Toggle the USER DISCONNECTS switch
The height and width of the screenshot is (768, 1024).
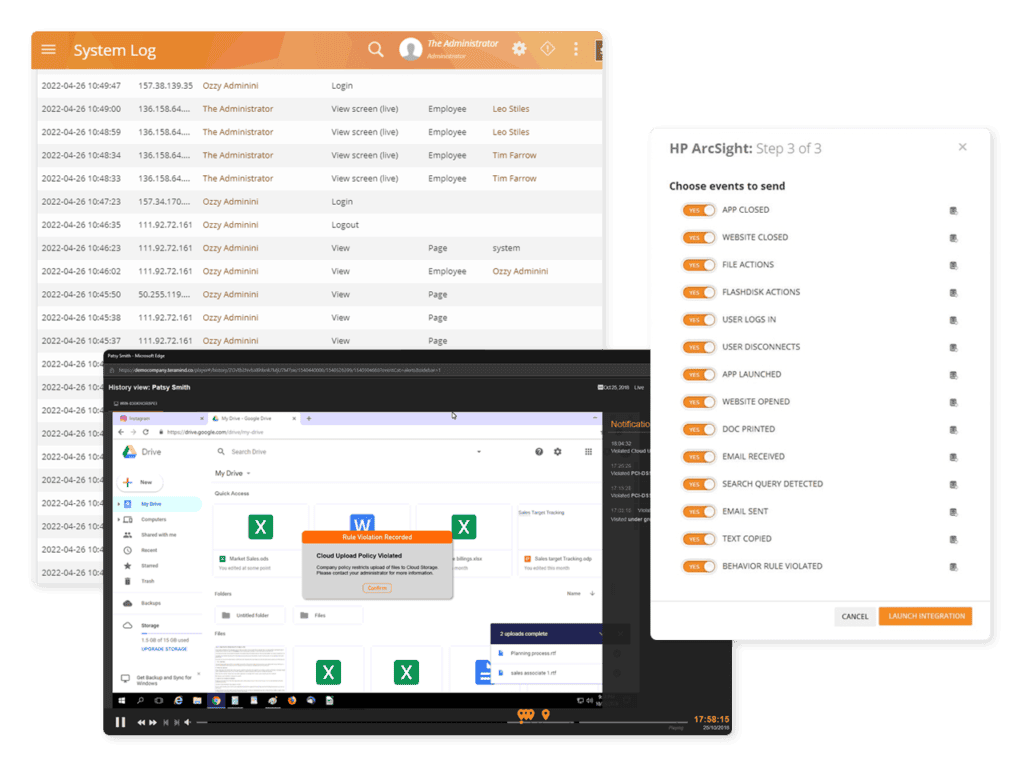pos(699,347)
